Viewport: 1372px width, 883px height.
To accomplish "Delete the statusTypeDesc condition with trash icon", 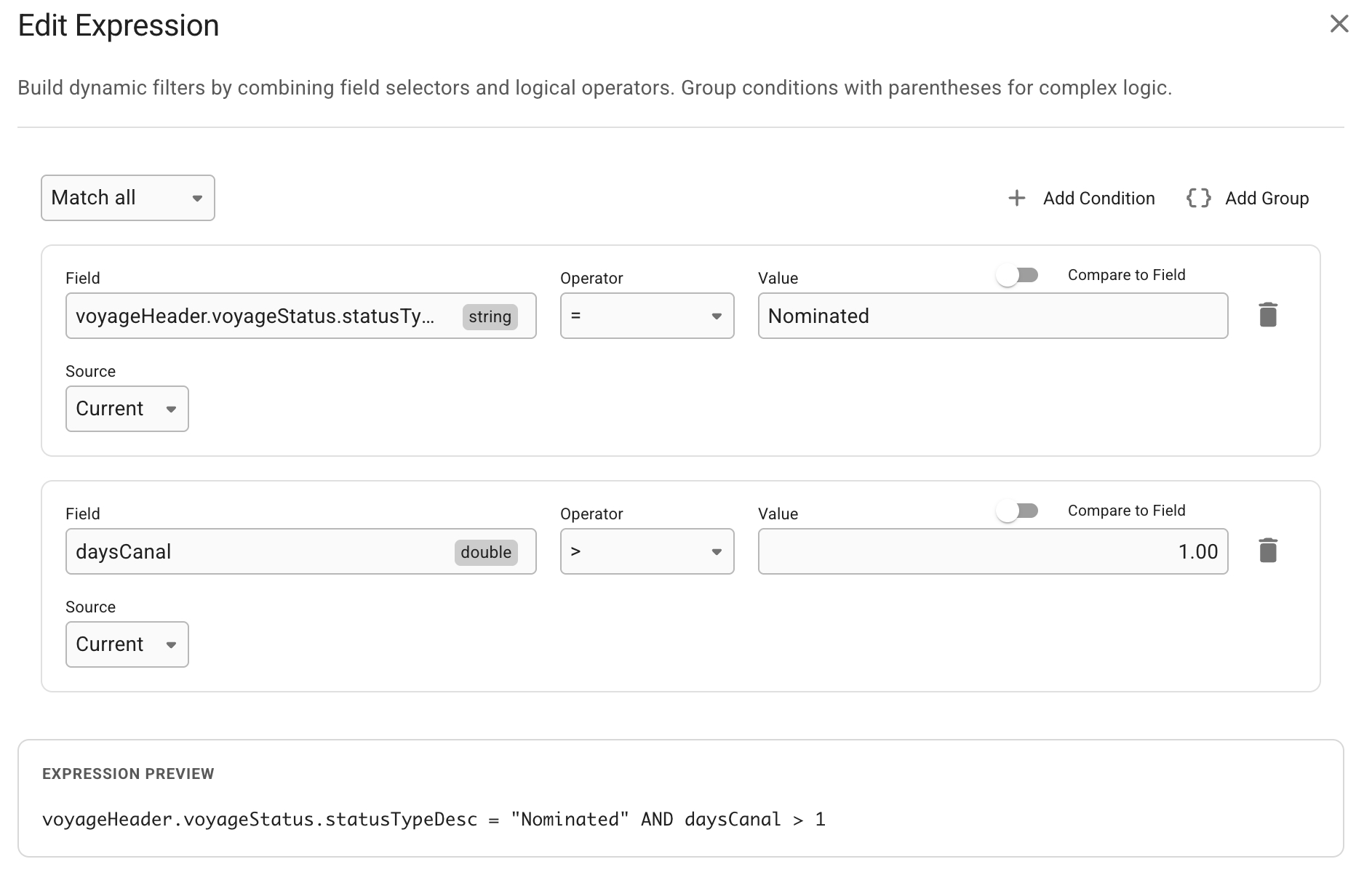I will point(1267,315).
